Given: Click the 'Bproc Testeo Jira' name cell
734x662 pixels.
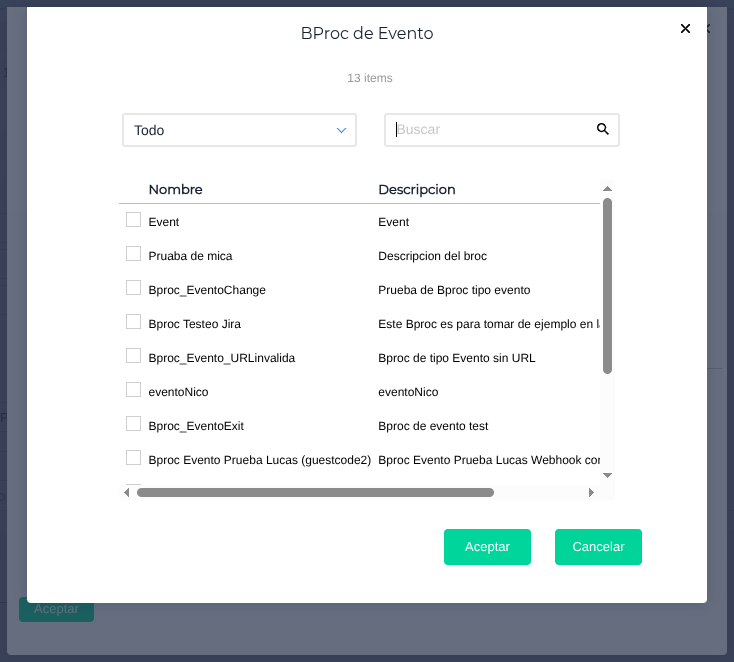Looking at the screenshot, I should coord(194,324).
